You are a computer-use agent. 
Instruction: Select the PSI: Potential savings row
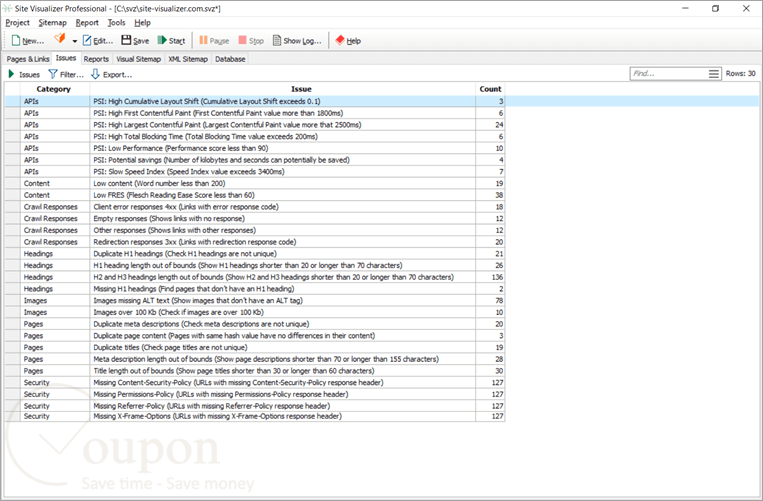255,160
